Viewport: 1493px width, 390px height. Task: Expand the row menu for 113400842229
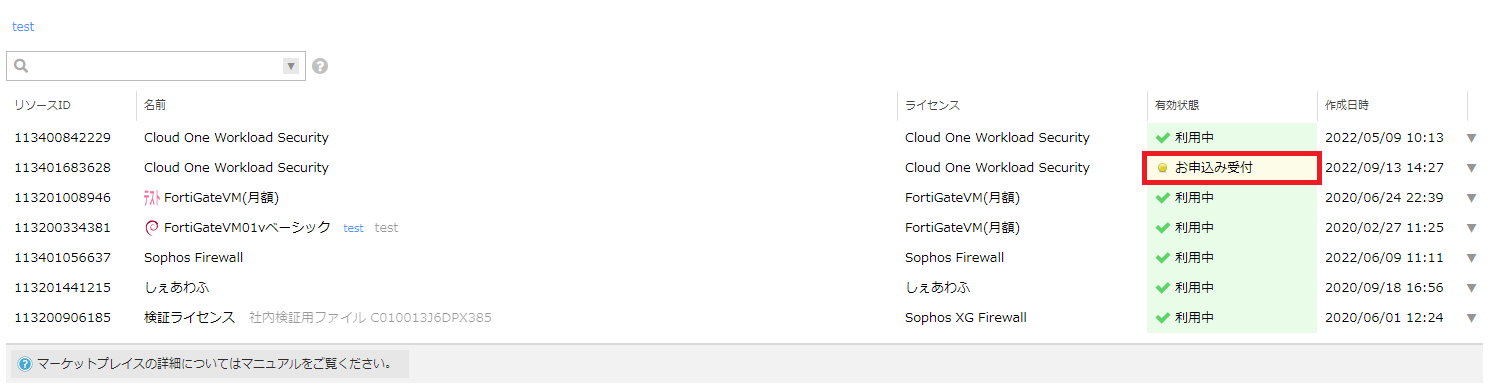[1471, 138]
